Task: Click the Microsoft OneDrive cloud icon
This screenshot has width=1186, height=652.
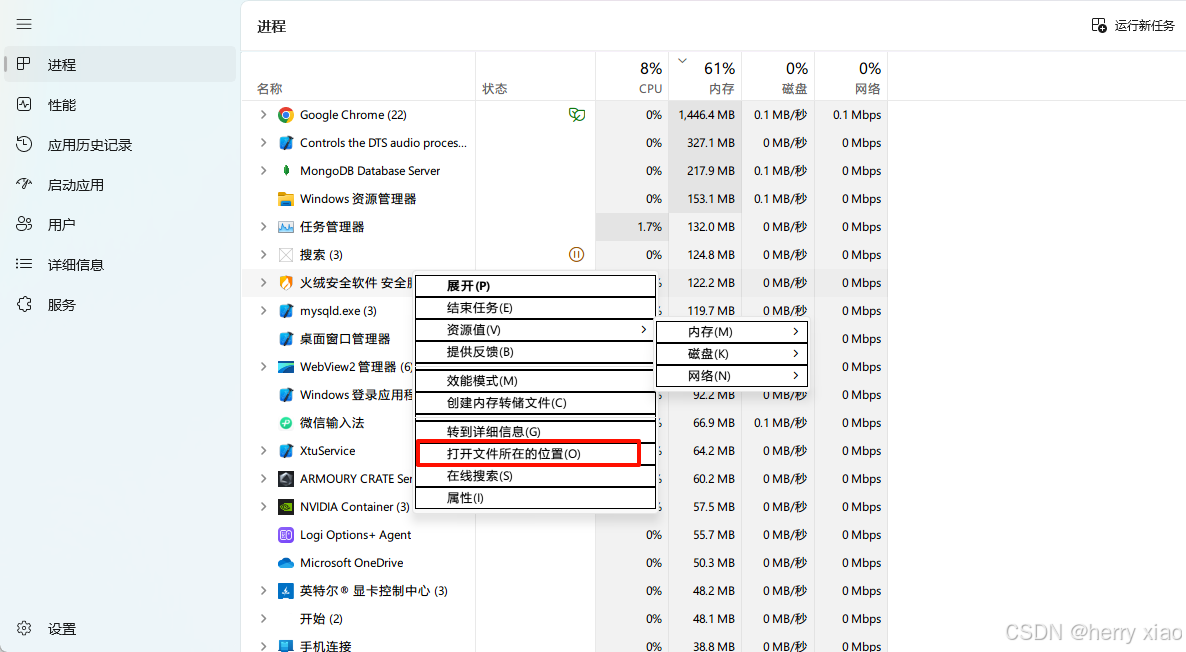Action: point(286,563)
